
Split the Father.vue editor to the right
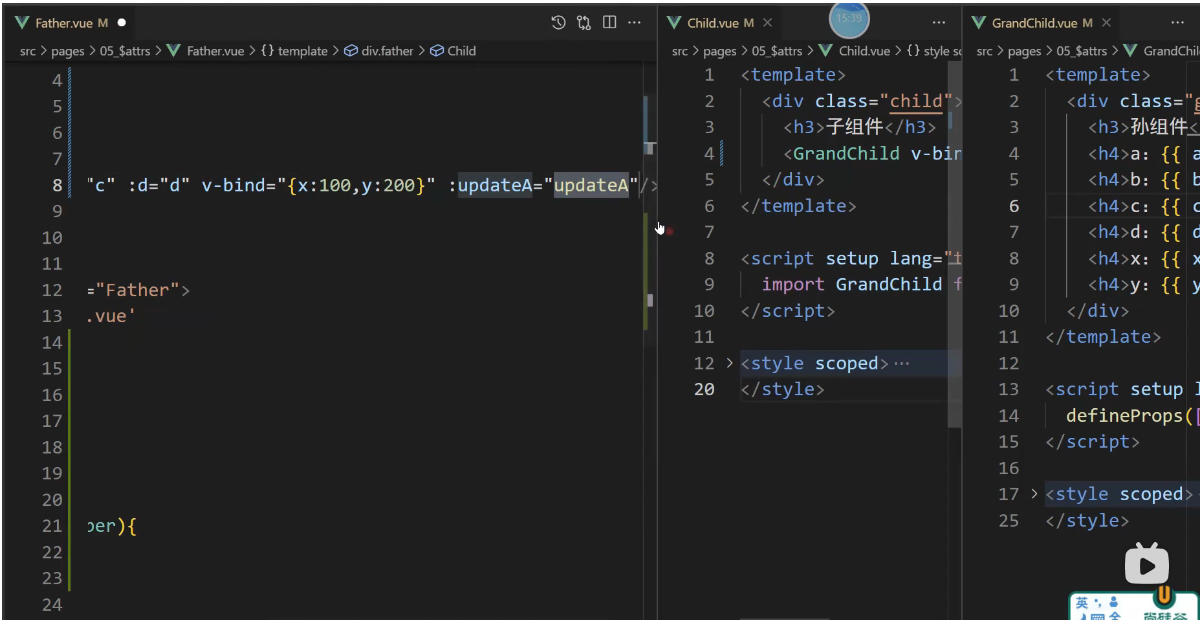coord(609,22)
